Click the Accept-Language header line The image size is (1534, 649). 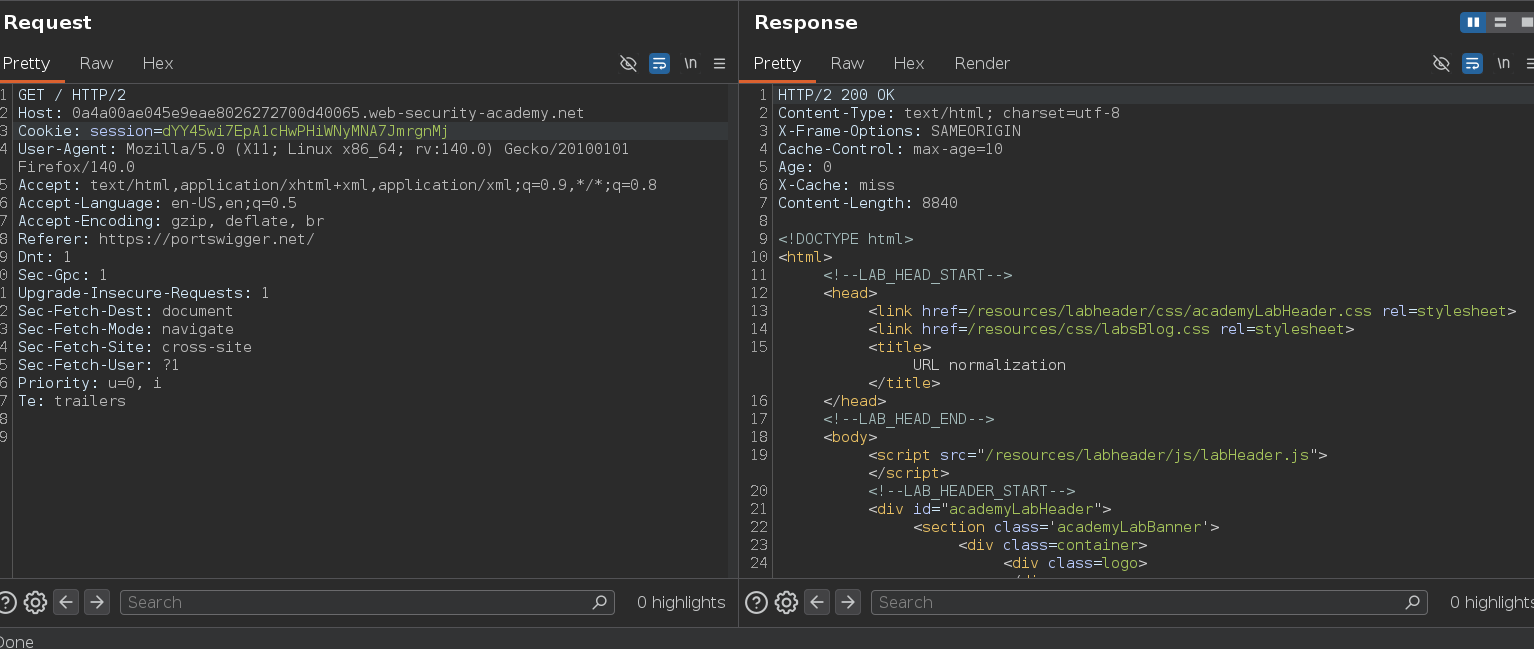[157, 203]
